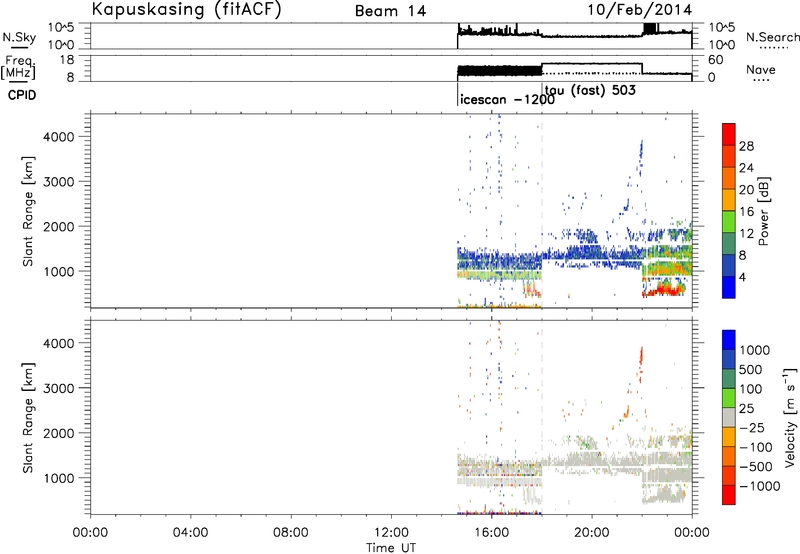
Task: Click the 16:00 time tick label
Action: tap(491, 533)
